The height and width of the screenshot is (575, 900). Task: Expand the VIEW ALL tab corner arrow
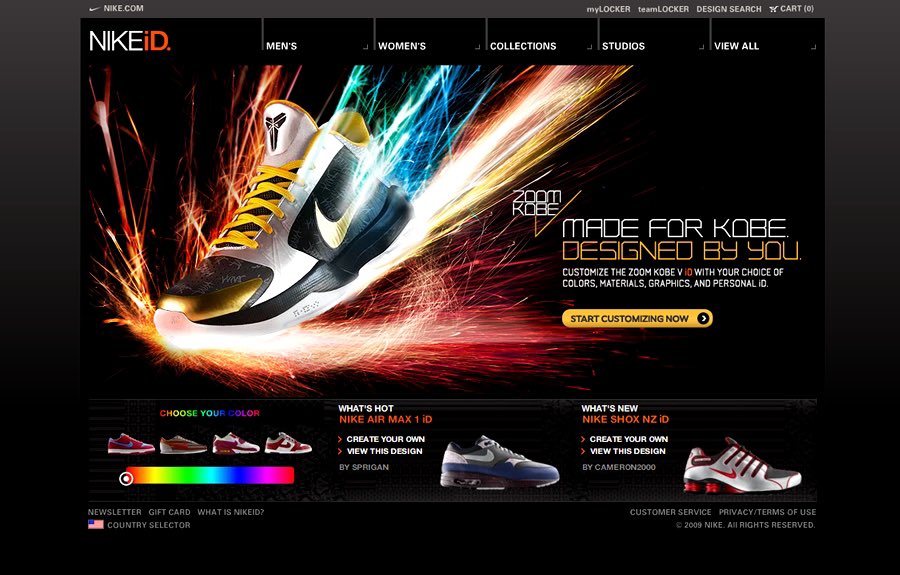tap(813, 47)
